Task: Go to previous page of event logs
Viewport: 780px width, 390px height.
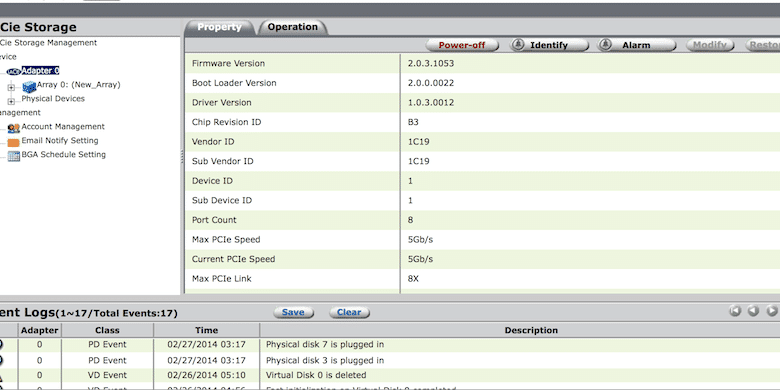Action: [x=753, y=311]
